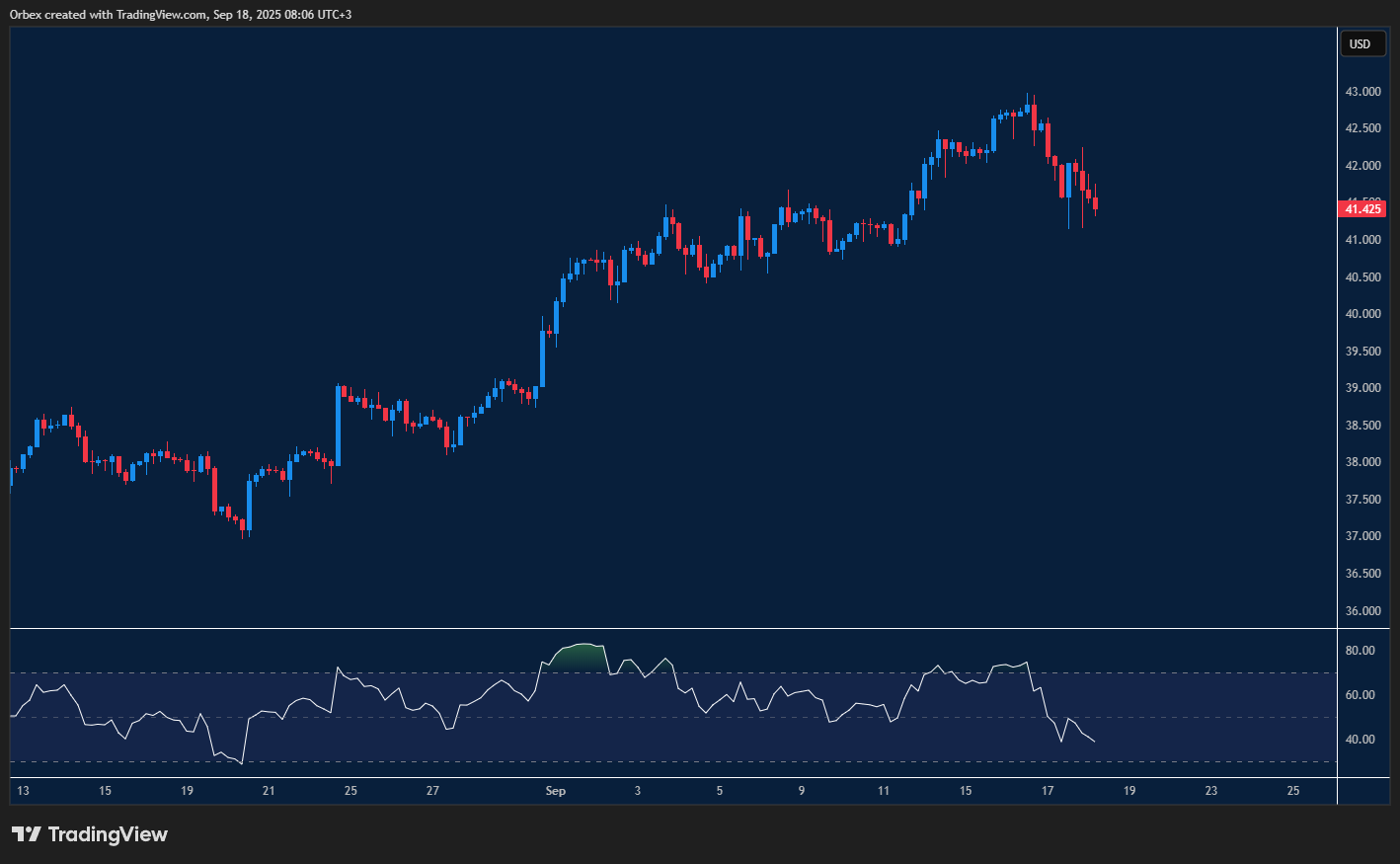Click the lowest candle near 37.000
The image size is (1400, 864).
pyautogui.click(x=243, y=526)
